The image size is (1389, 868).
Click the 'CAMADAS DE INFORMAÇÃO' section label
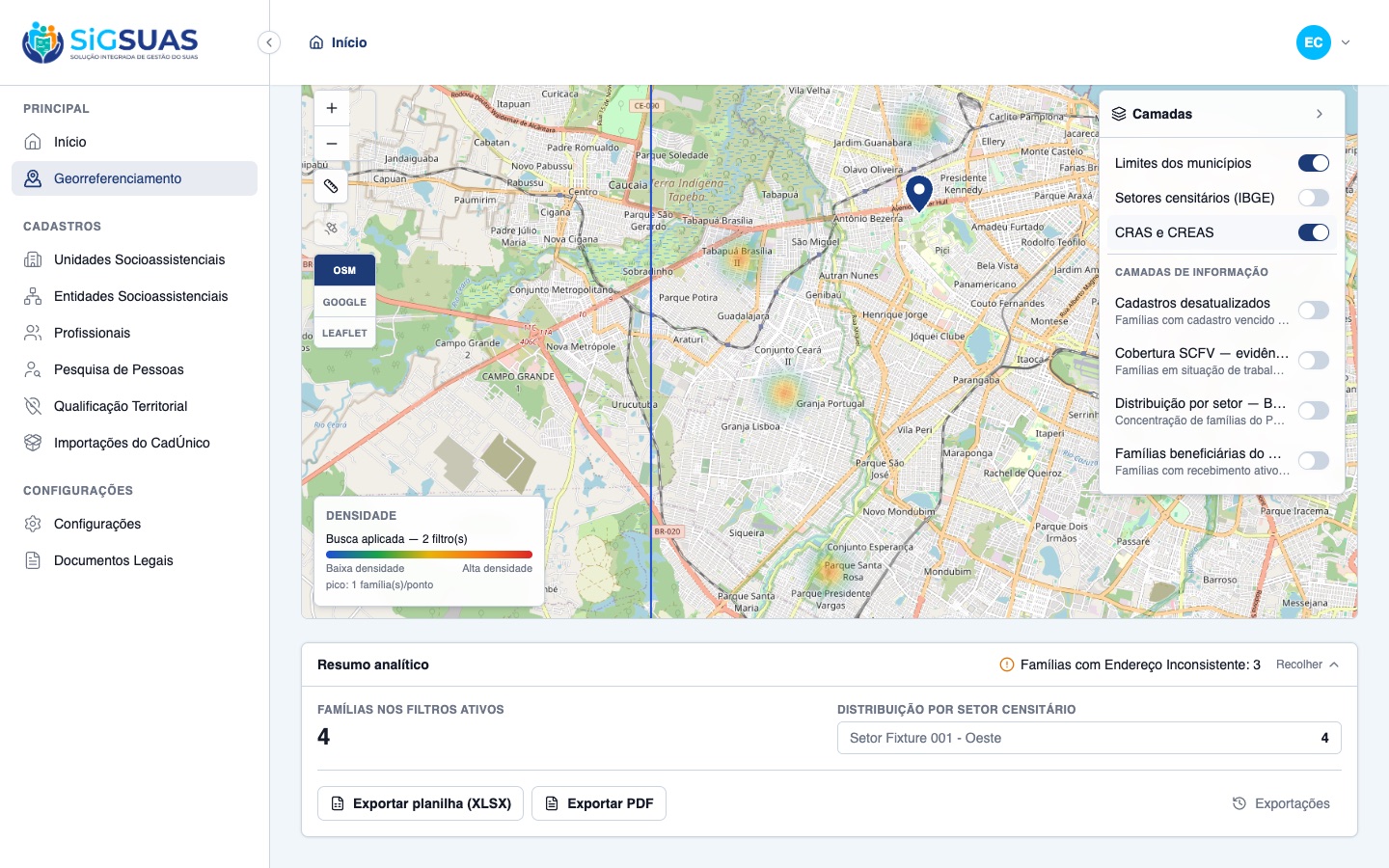[1191, 273]
